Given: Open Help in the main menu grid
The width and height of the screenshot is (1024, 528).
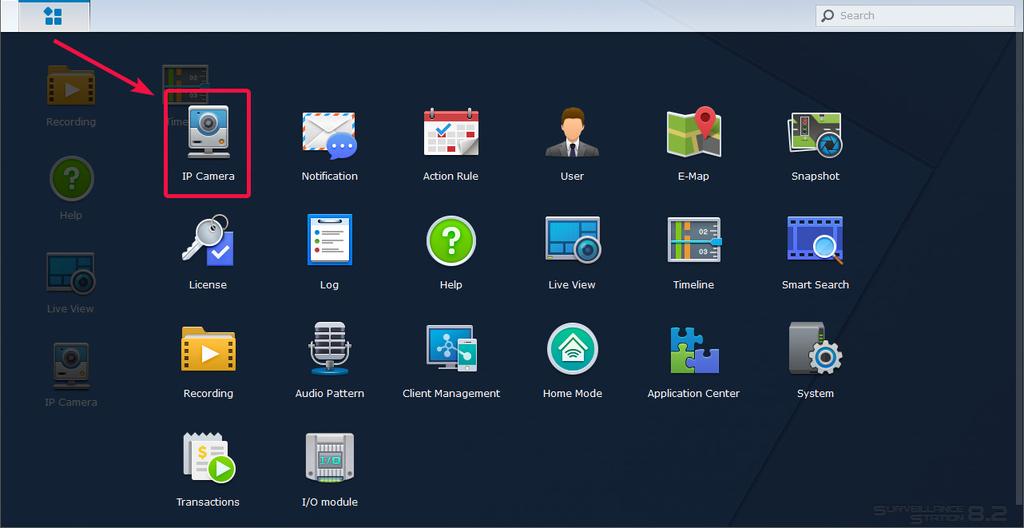Looking at the screenshot, I should point(451,240).
